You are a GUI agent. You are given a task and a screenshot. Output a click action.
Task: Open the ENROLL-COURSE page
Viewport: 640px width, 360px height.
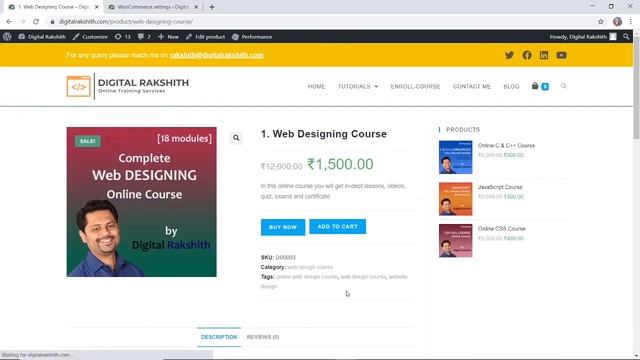coord(415,87)
